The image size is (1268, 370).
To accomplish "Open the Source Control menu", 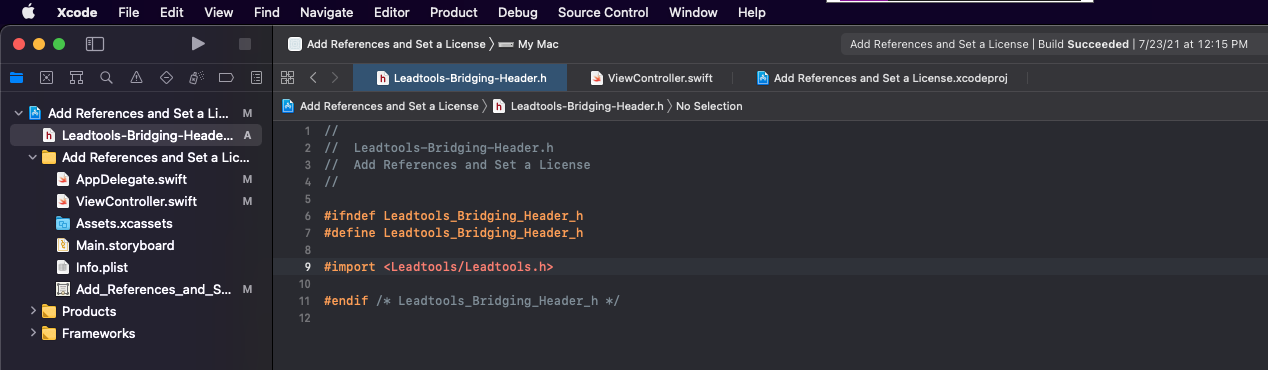I will click(x=603, y=12).
